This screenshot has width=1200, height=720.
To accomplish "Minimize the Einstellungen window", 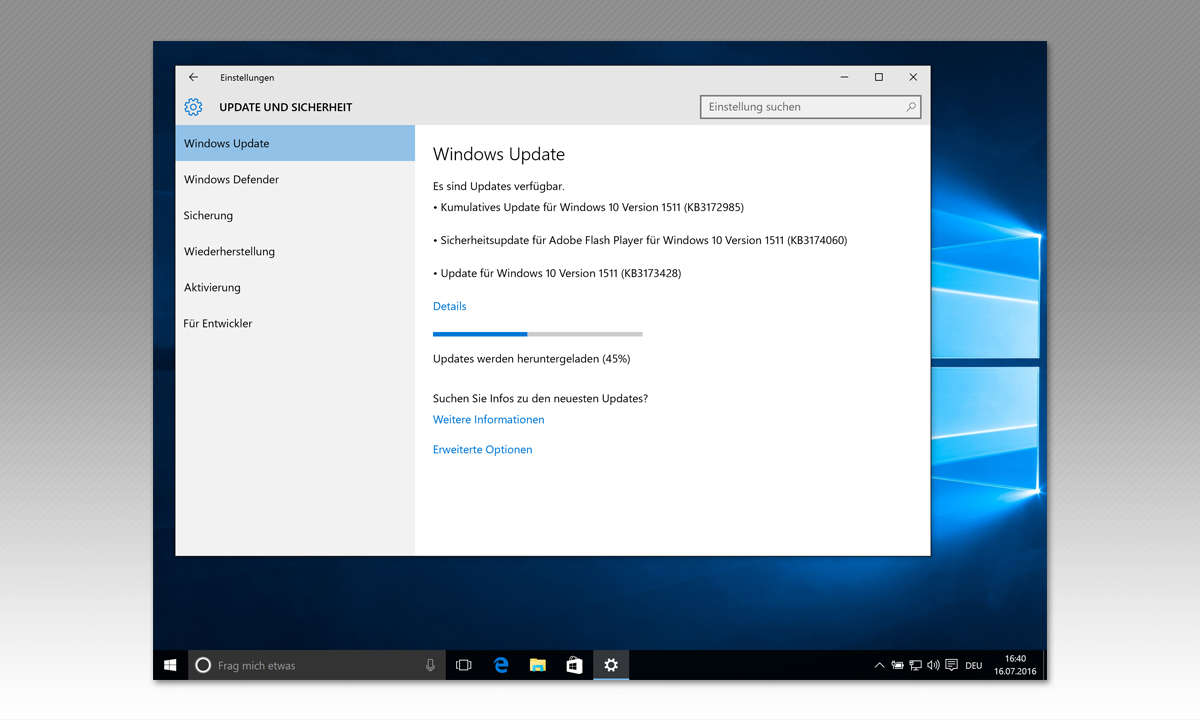I will pos(845,77).
